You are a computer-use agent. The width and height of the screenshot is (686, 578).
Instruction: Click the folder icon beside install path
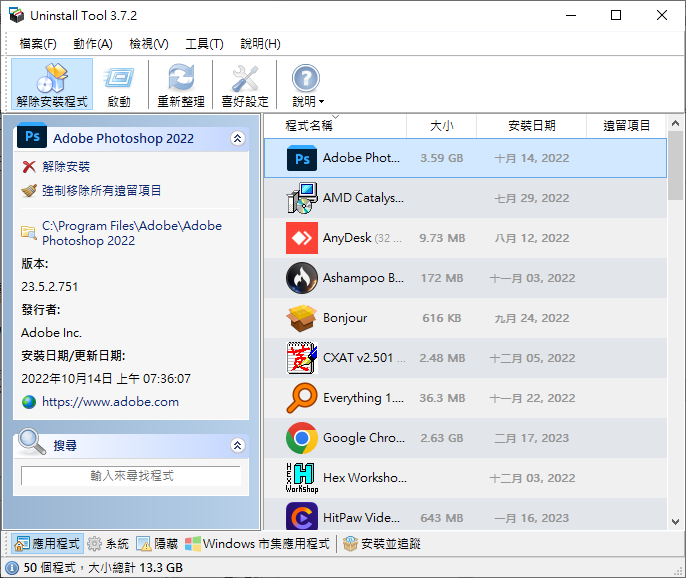[x=29, y=232]
